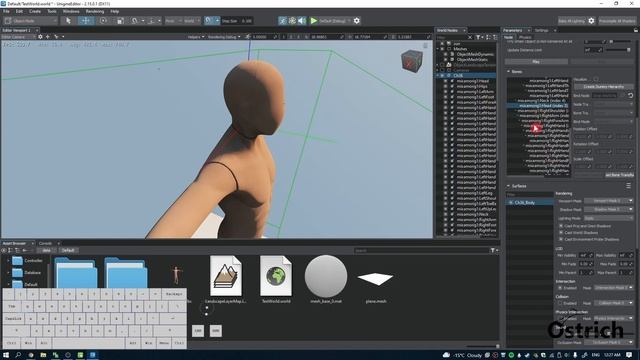Toggle the audio speaker icon
Screen dimensions: 640x360
(x=302, y=21)
